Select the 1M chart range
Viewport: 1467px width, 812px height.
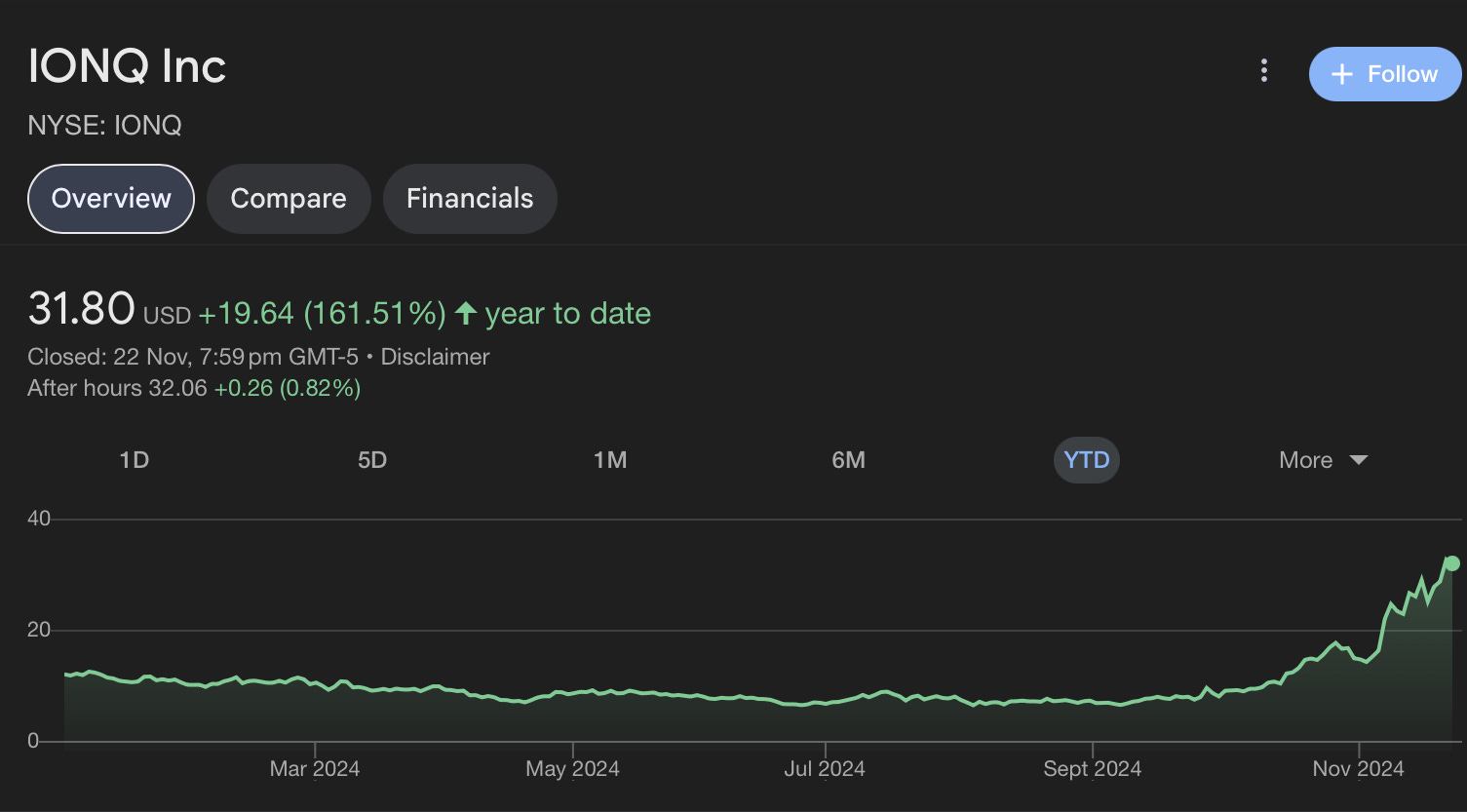tap(610, 460)
